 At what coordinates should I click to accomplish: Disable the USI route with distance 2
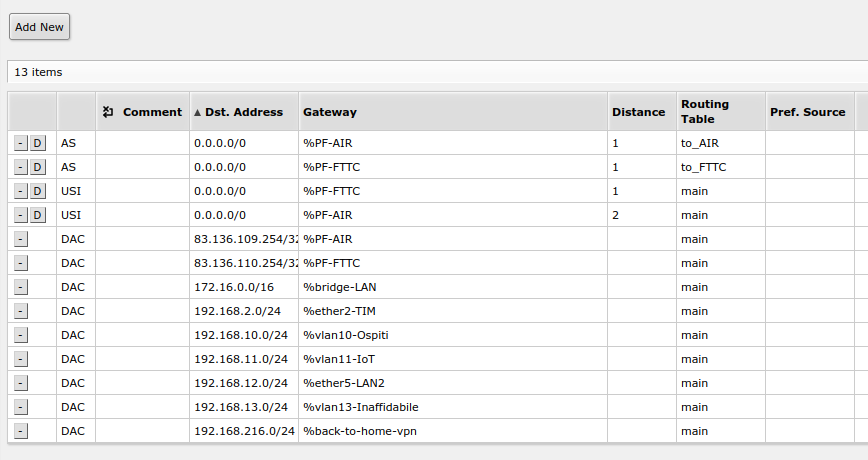click(38, 215)
